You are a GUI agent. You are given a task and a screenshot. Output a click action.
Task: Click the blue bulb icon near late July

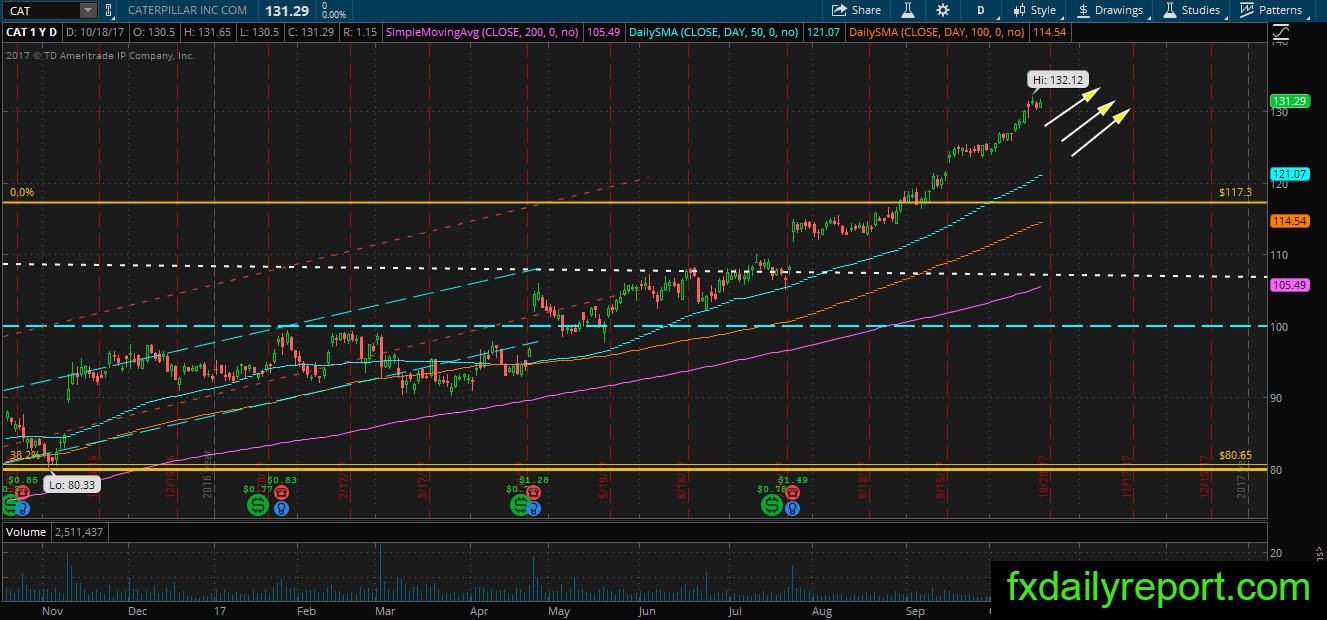tap(792, 508)
